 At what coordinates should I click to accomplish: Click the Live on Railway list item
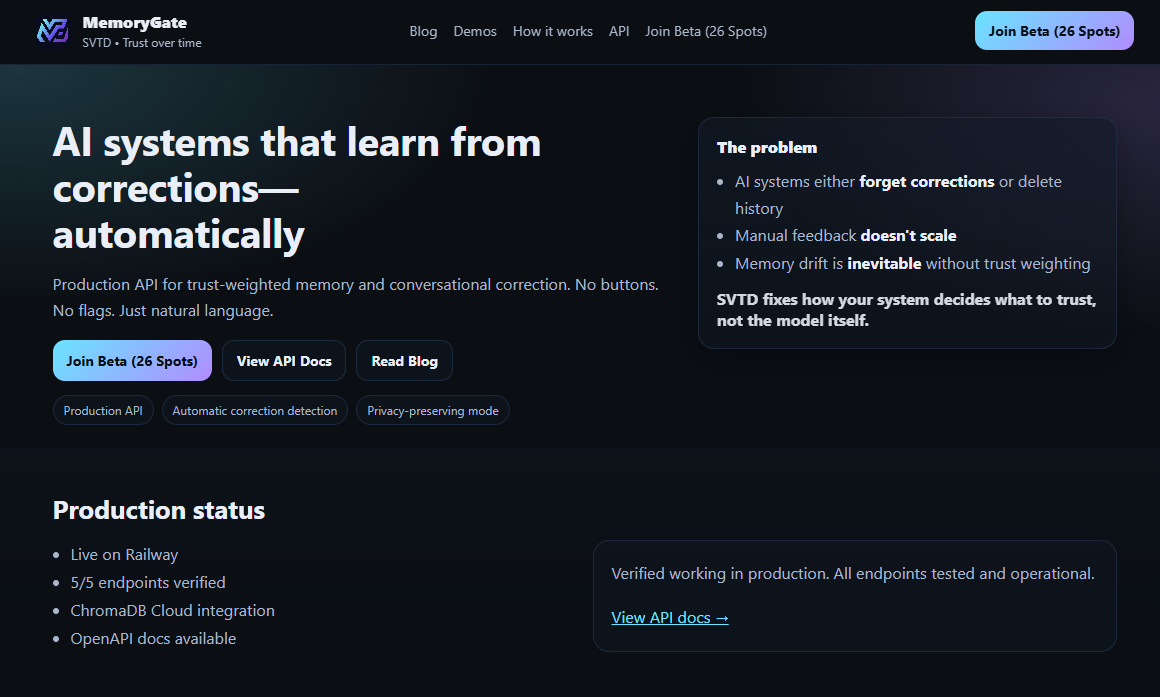124,555
